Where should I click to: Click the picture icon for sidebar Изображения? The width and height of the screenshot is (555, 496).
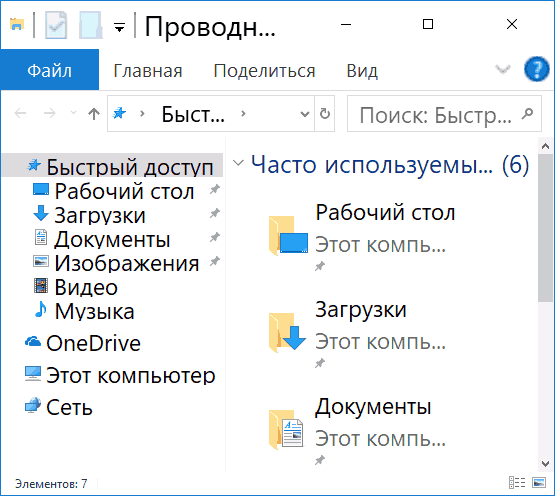click(41, 261)
